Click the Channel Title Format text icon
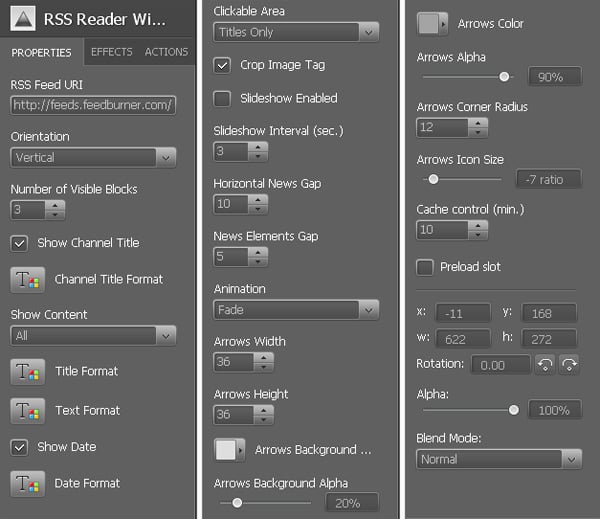 coord(25,279)
